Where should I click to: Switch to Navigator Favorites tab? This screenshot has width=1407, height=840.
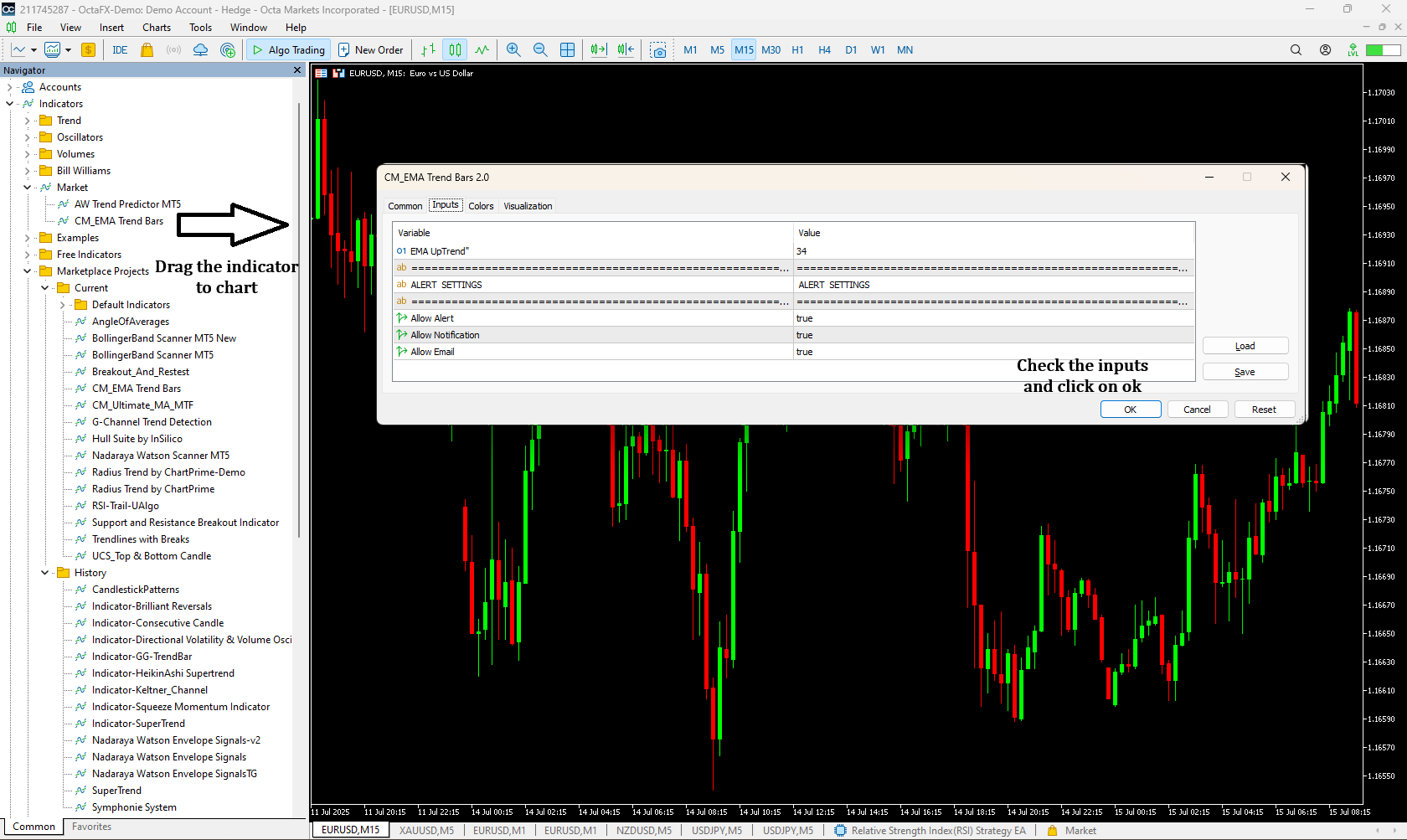click(91, 827)
